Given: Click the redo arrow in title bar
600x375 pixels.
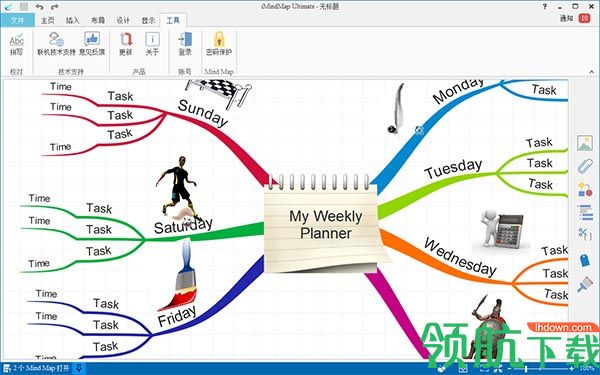Looking at the screenshot, I should [x=54, y=7].
